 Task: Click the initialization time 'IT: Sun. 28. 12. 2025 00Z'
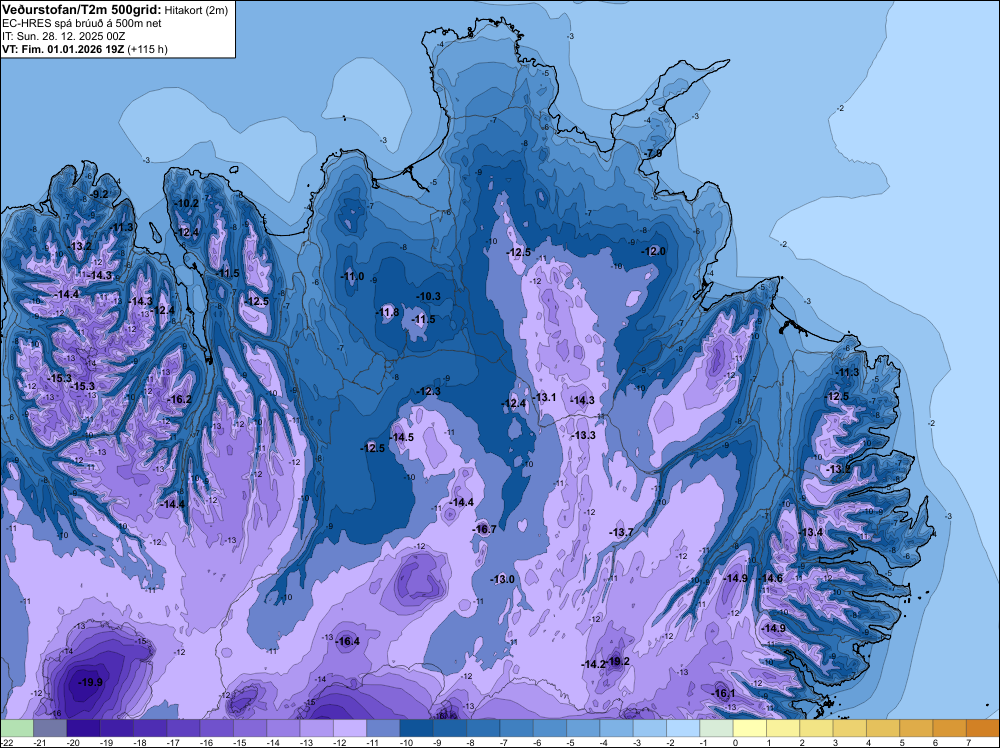[x=63, y=36]
